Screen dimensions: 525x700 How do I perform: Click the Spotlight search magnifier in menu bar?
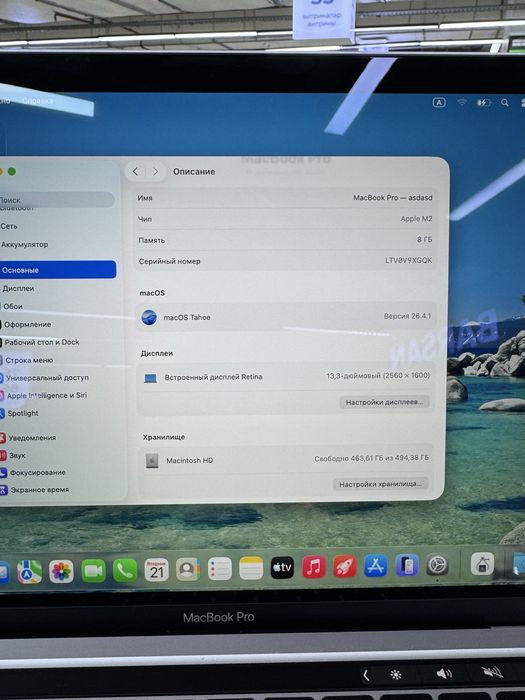coord(504,103)
